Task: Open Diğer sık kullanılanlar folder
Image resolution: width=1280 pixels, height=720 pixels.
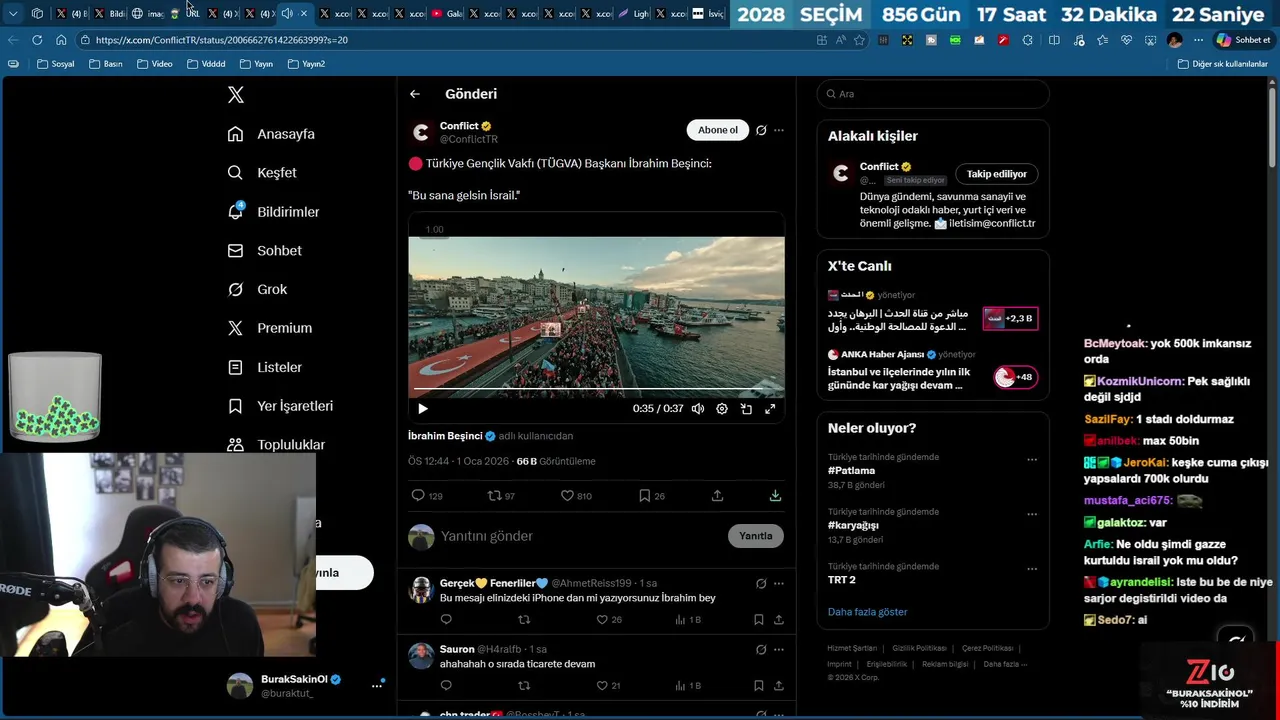Action: pos(1223,64)
